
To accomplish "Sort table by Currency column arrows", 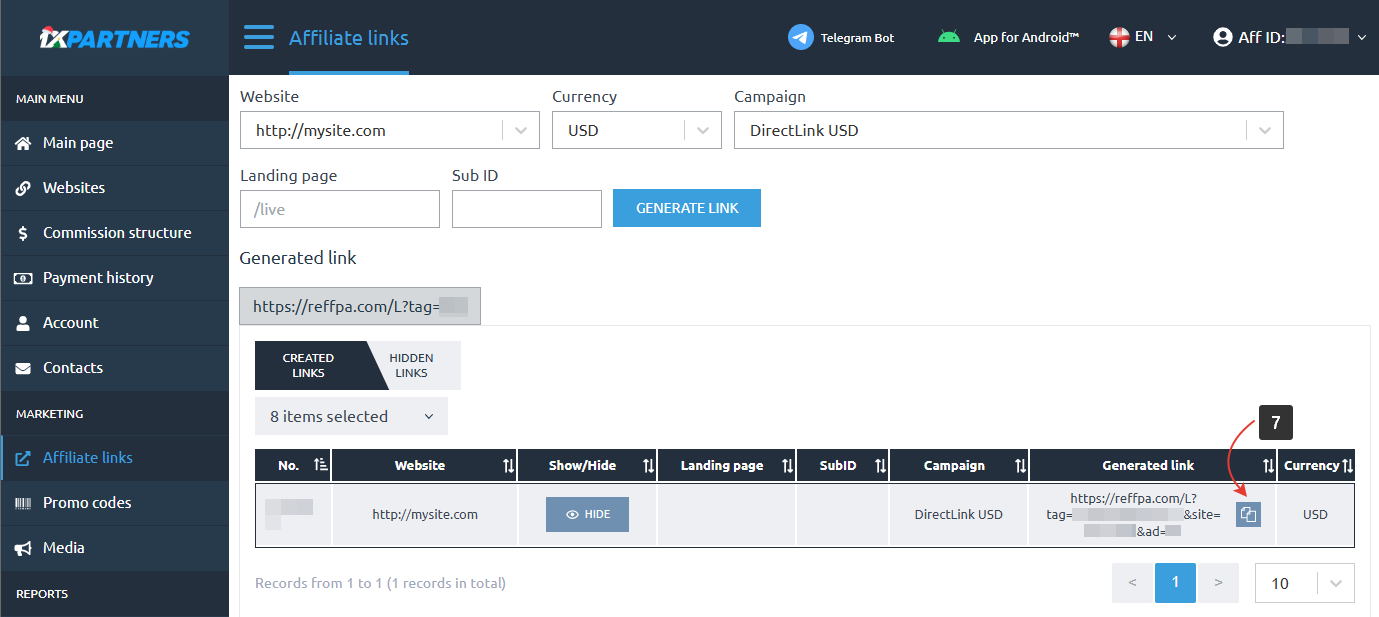I will tap(1347, 465).
